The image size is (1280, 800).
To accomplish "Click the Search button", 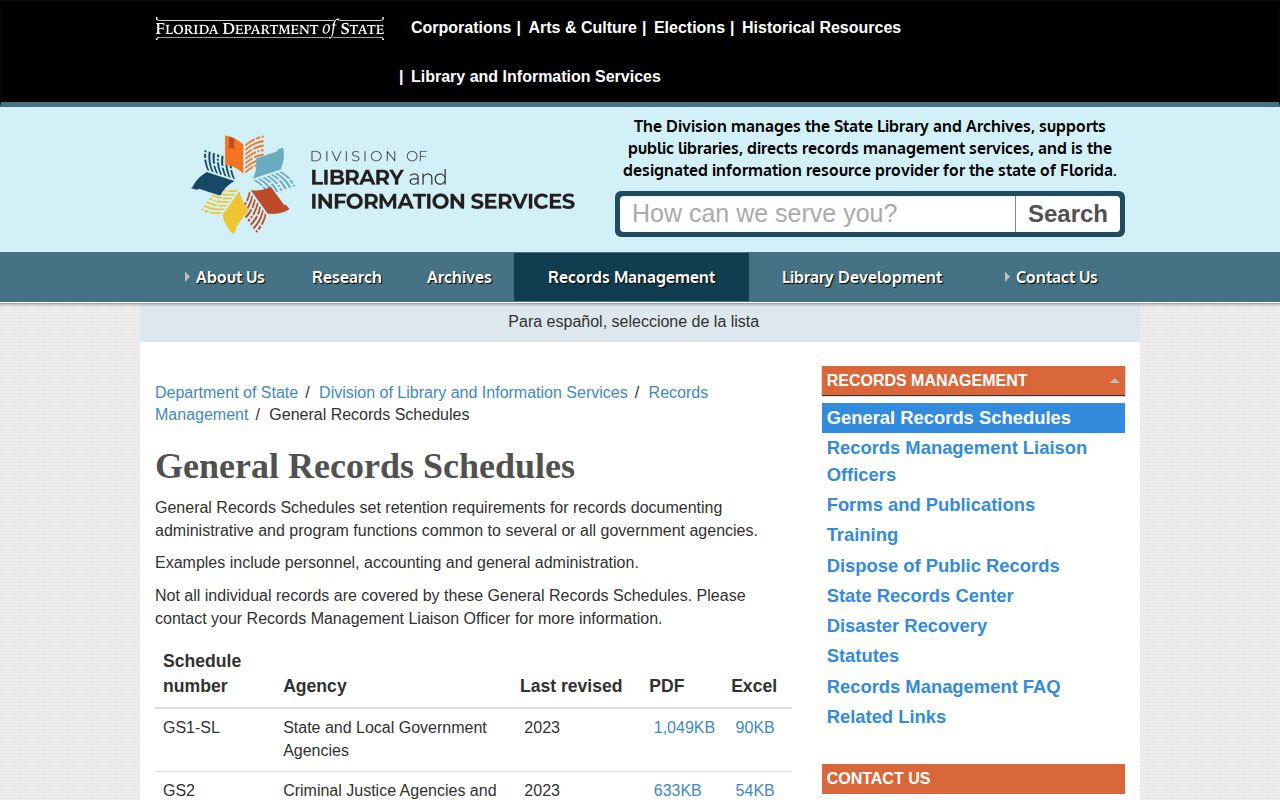I will coord(1068,214).
